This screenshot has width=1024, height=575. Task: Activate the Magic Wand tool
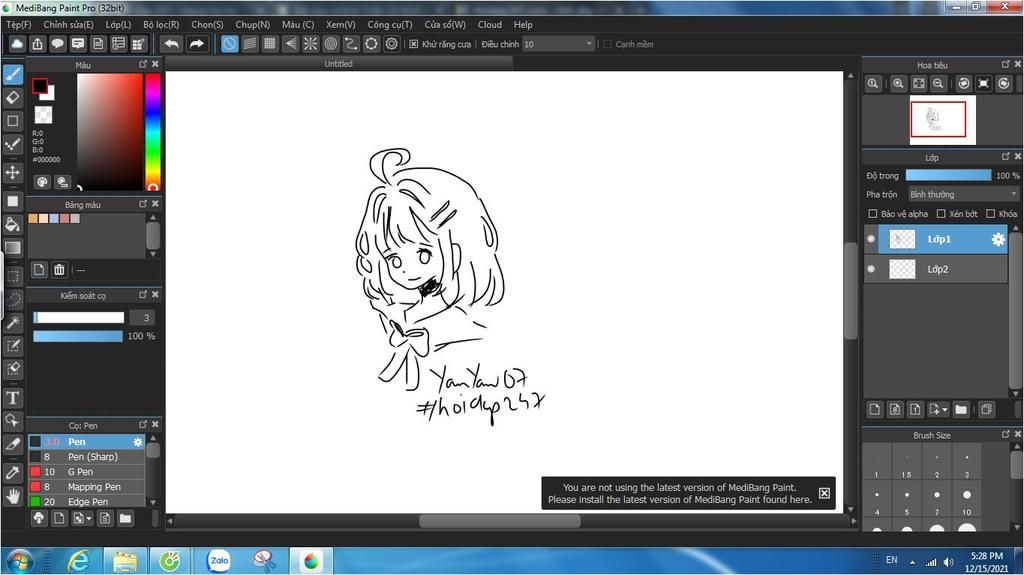[13, 323]
